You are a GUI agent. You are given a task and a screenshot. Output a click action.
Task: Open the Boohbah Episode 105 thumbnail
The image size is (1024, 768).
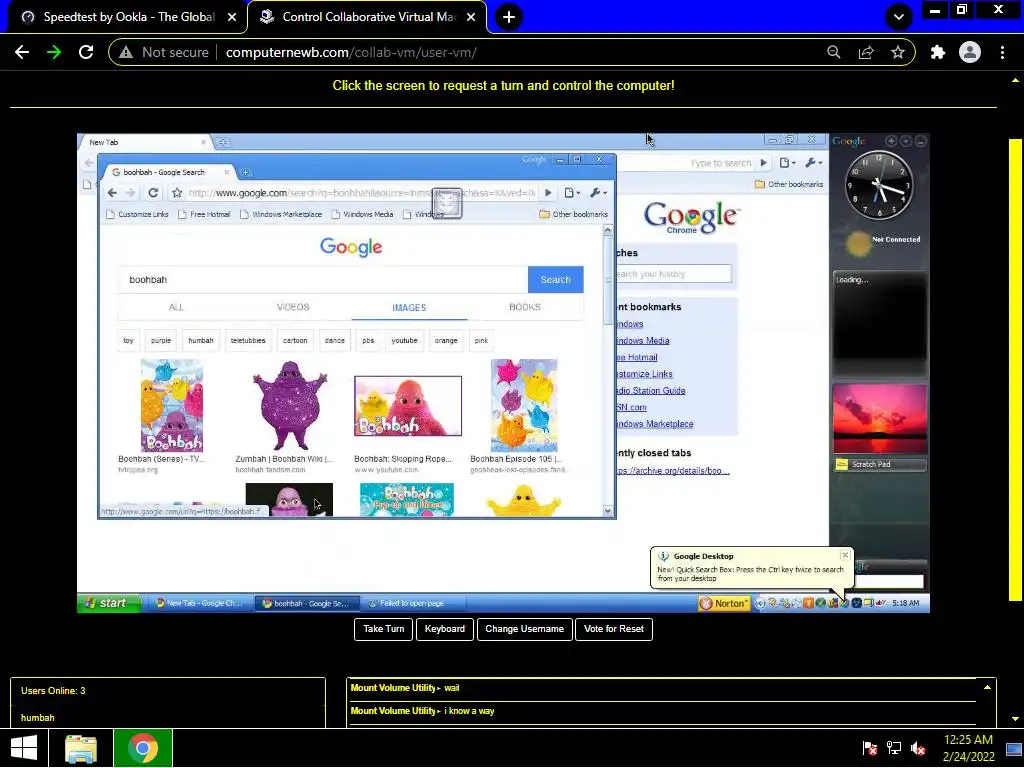[524, 405]
